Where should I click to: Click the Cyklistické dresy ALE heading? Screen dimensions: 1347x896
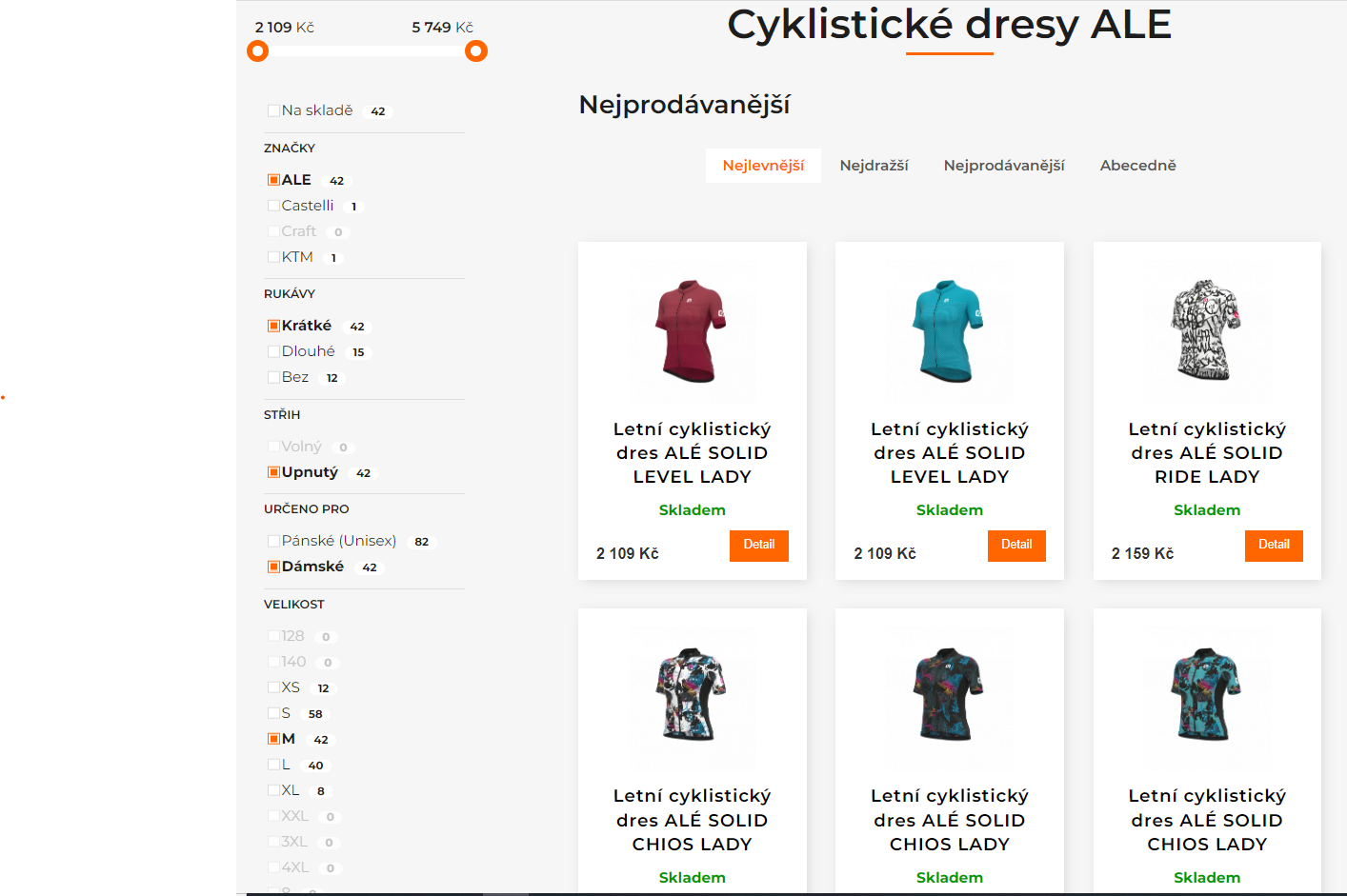[x=949, y=24]
